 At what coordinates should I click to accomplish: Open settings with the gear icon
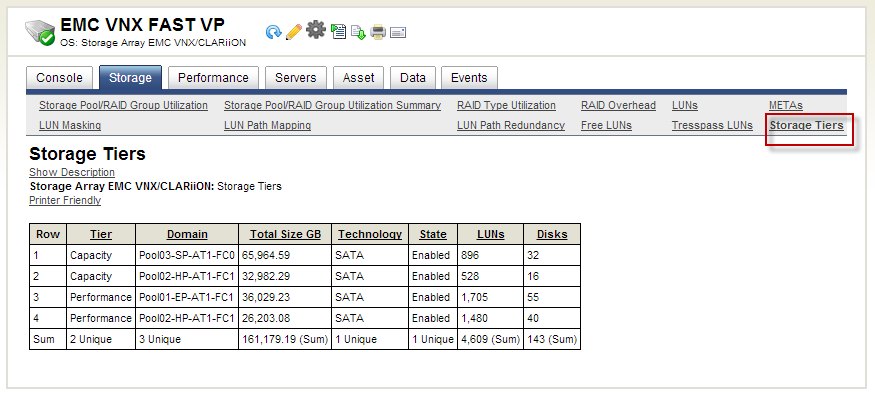pos(315,30)
